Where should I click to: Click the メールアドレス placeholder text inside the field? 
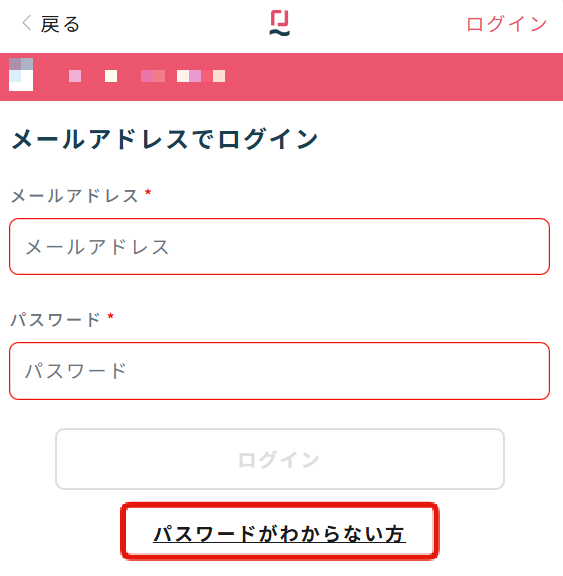pos(97,247)
